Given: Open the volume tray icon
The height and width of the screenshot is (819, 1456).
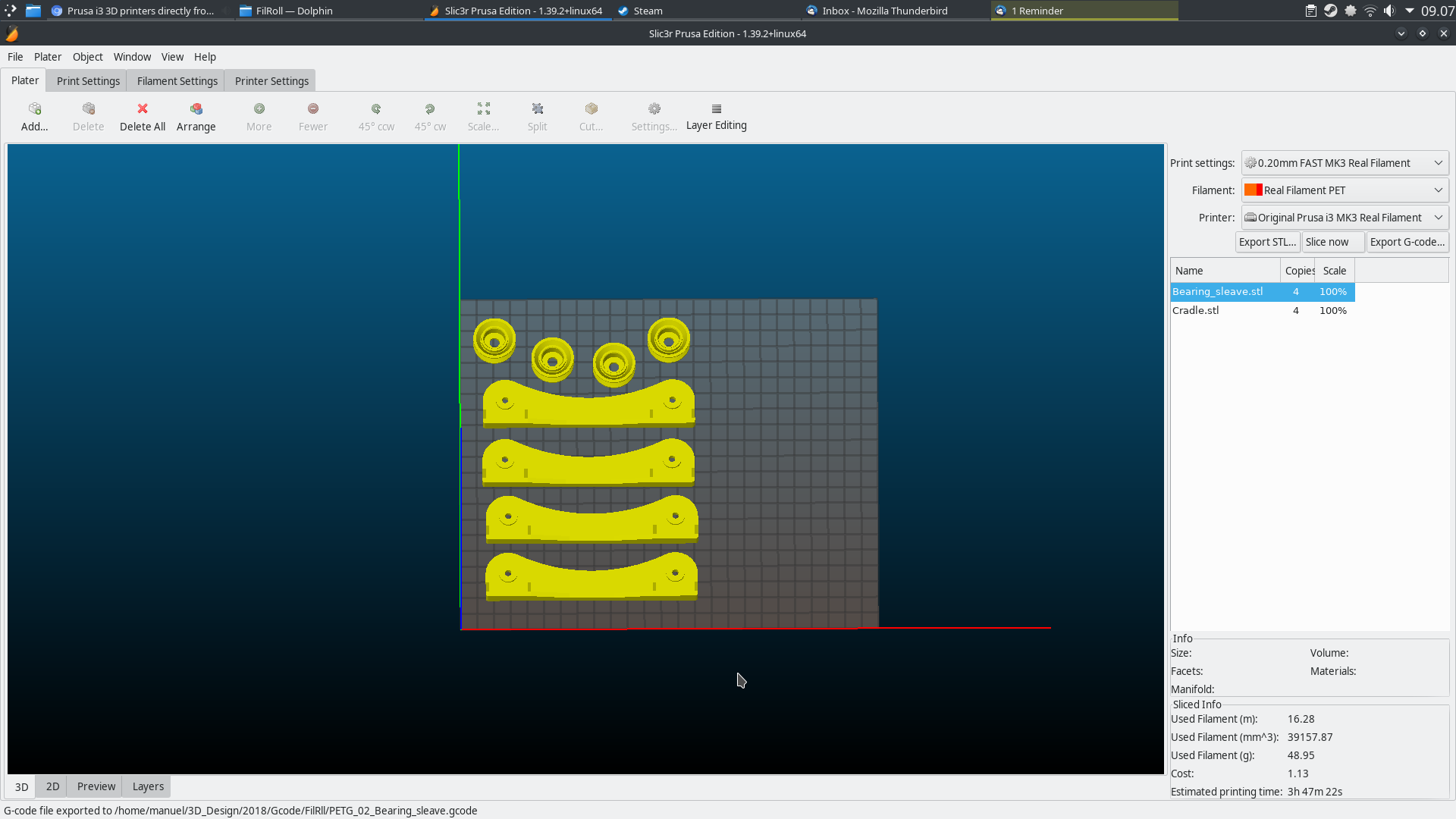Looking at the screenshot, I should (x=1389, y=11).
